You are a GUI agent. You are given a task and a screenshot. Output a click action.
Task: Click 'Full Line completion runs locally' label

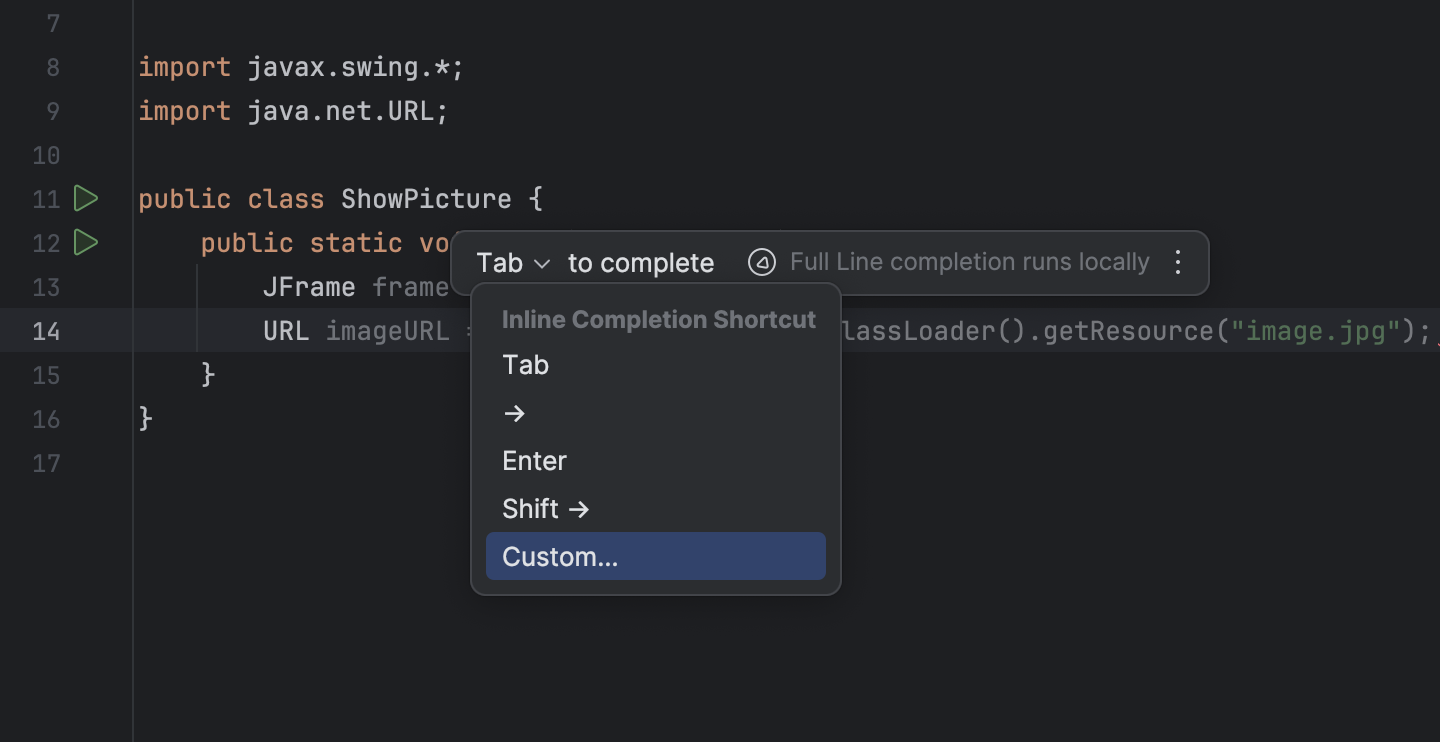coord(969,261)
